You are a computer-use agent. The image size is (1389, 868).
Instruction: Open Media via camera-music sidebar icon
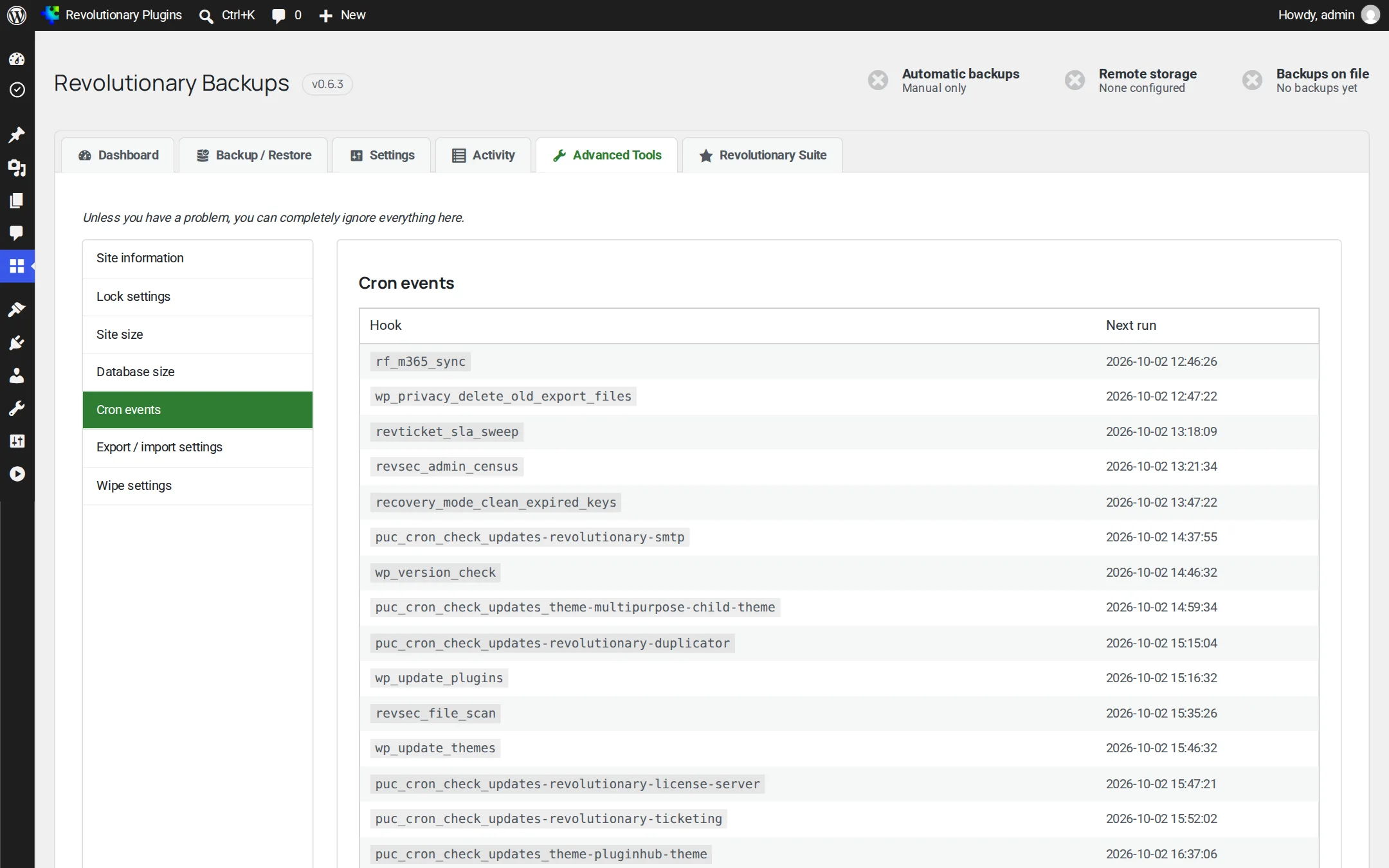pos(17,168)
